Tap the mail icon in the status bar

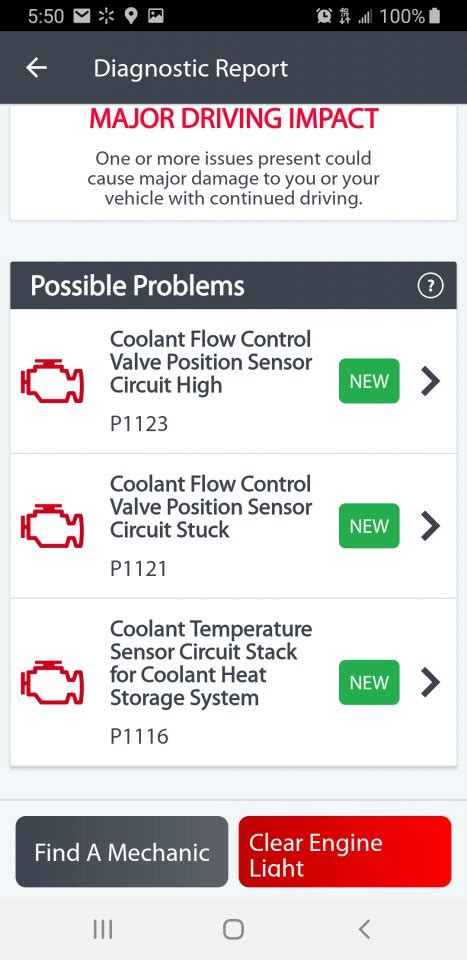click(x=82, y=16)
